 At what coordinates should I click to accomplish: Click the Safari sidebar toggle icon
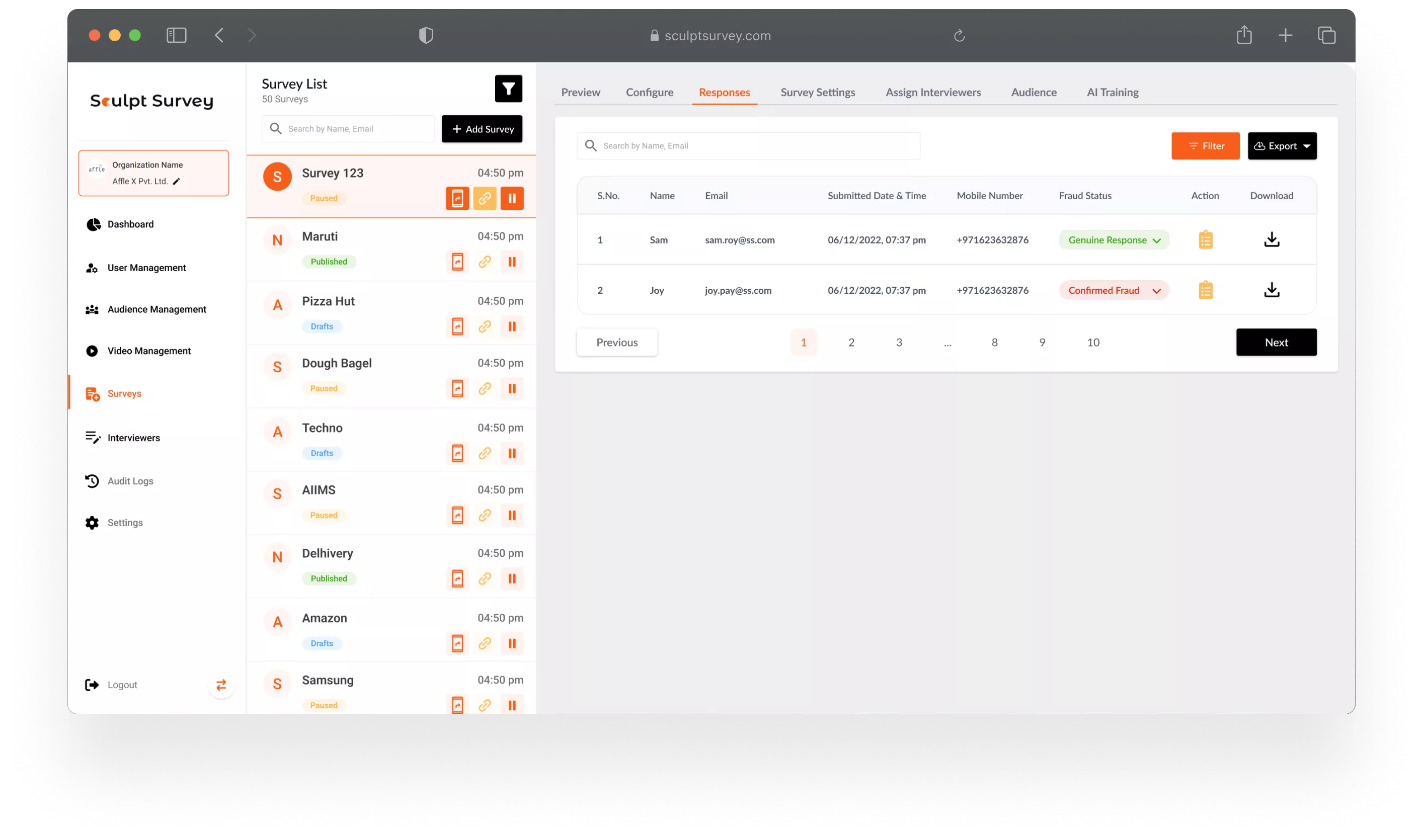click(x=176, y=36)
